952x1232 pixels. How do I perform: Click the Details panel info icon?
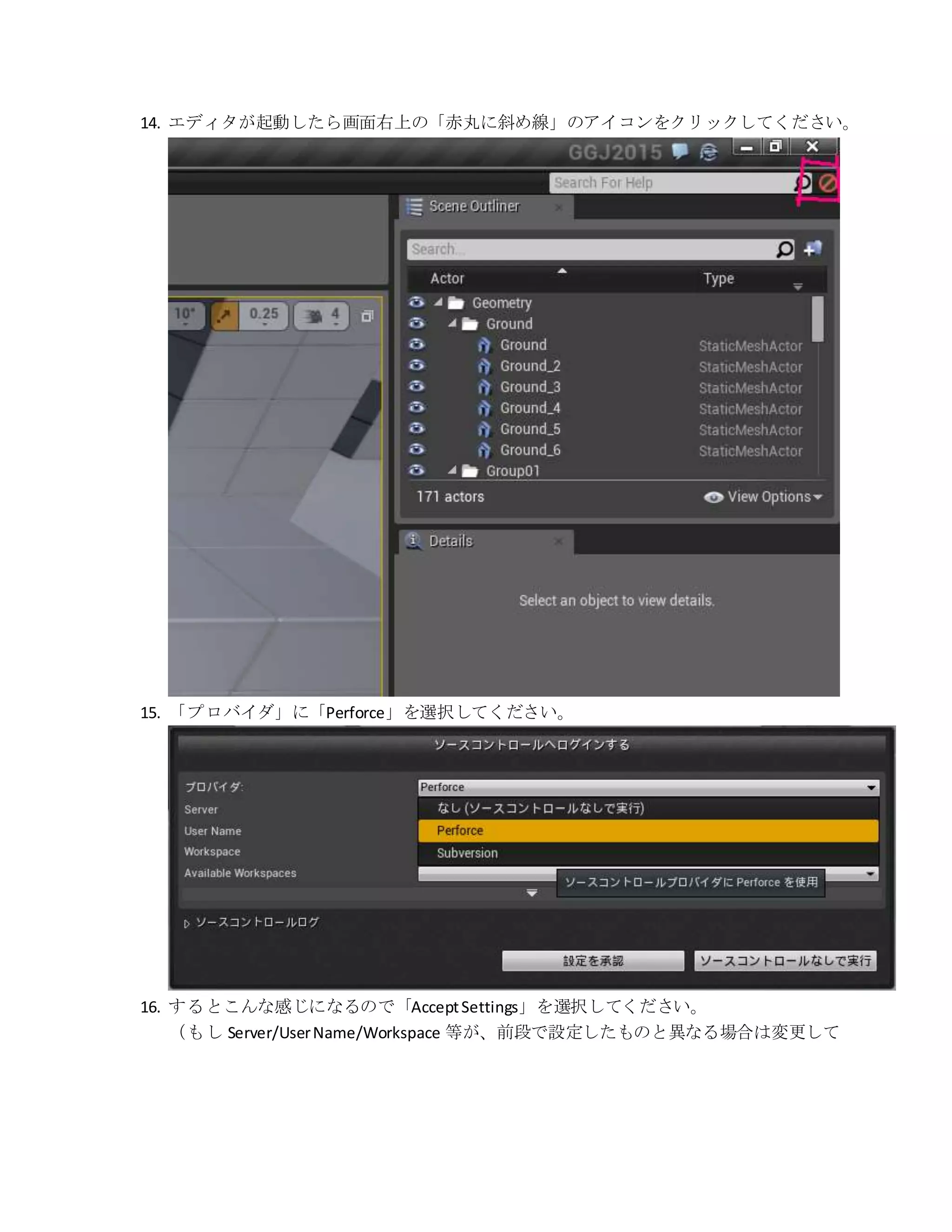coord(414,541)
